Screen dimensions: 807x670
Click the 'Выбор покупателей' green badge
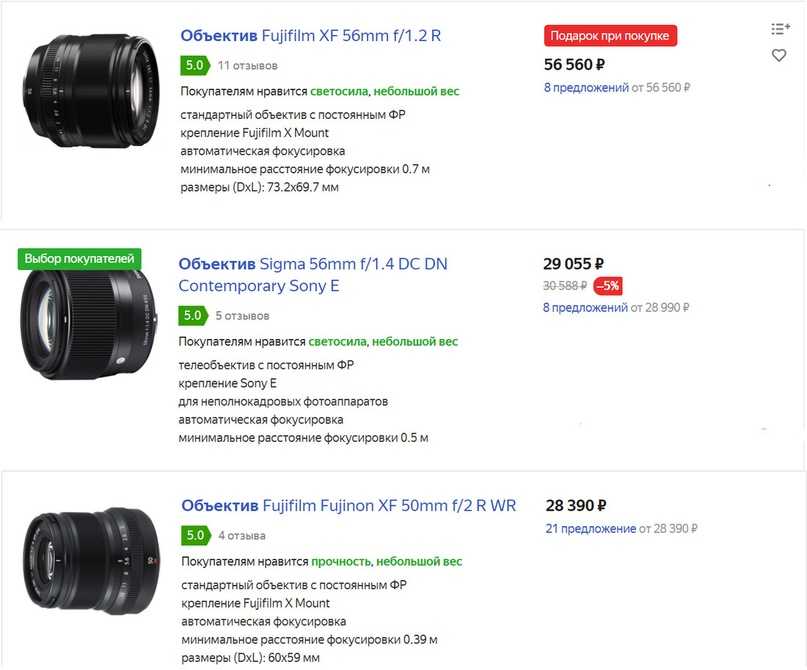pos(79,259)
